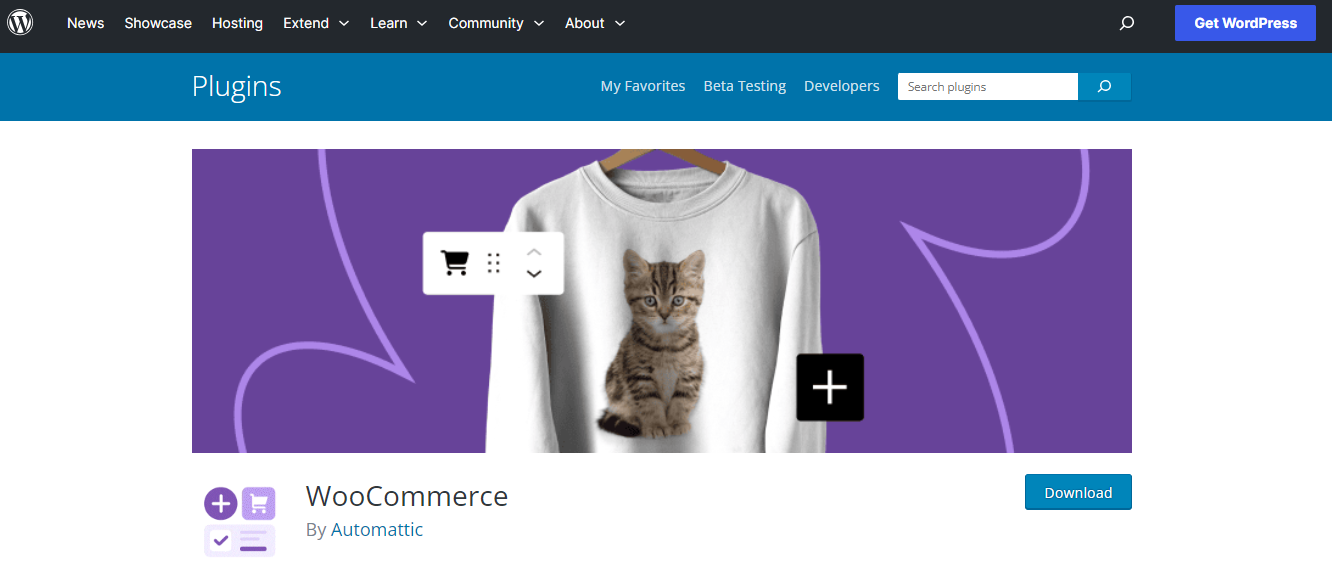Expand the Extend dropdown menu

[316, 23]
